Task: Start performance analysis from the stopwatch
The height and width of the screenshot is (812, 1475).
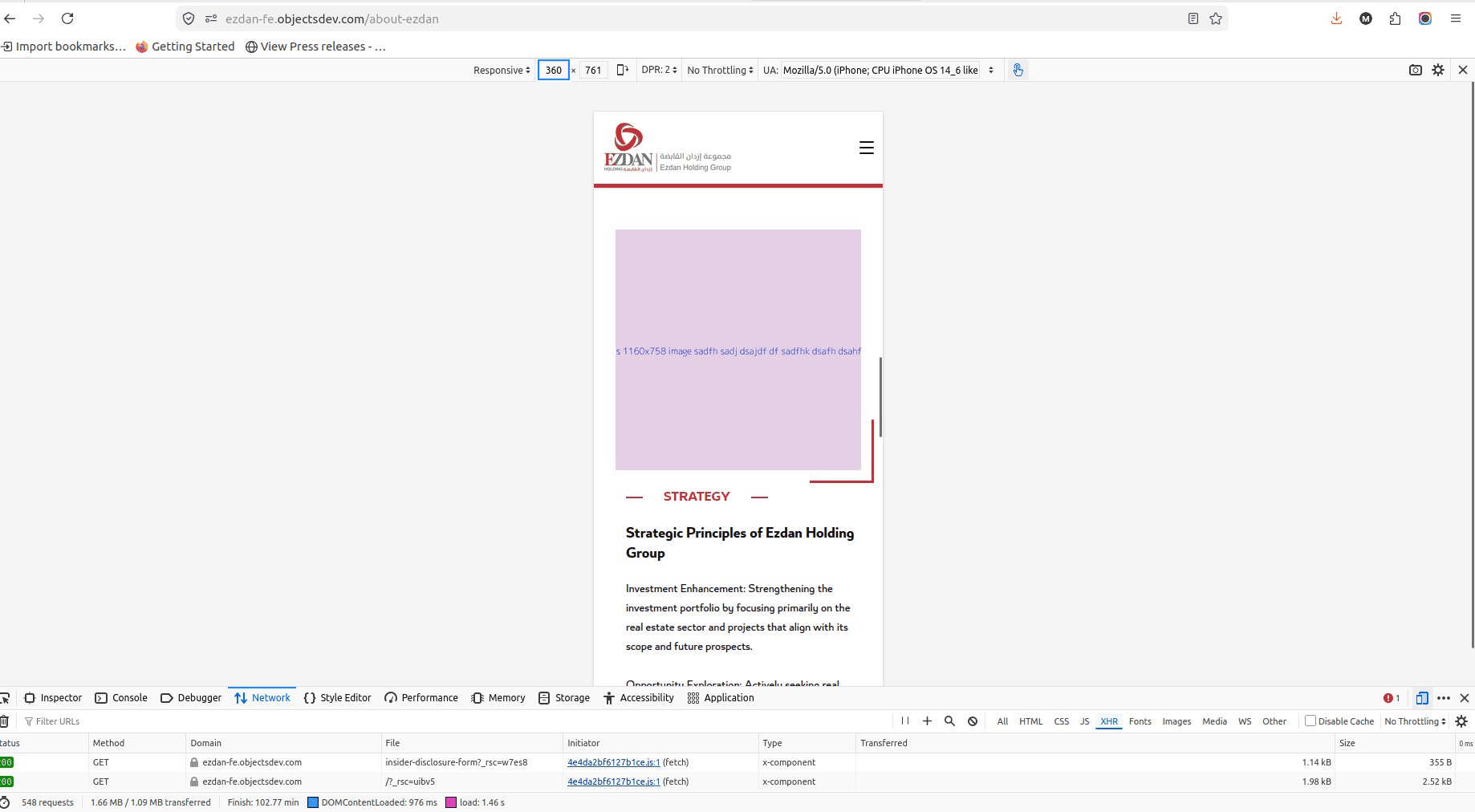Action: pos(5,802)
